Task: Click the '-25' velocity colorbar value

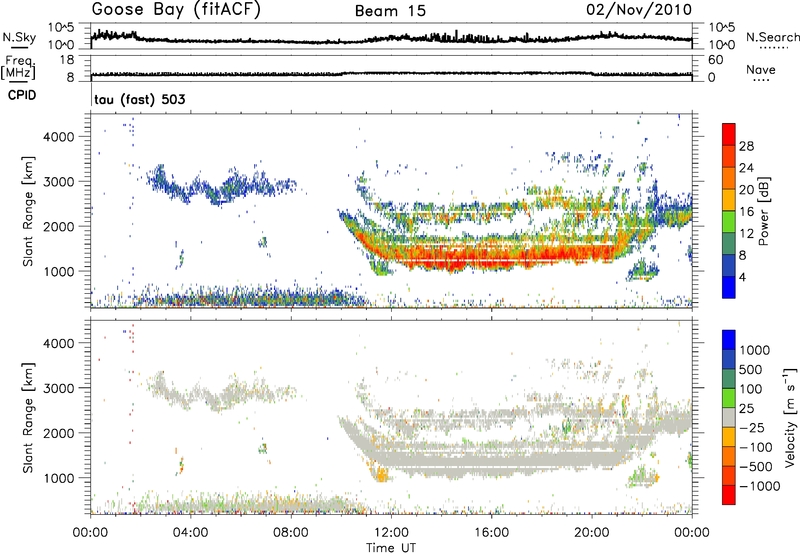Action: [752, 427]
